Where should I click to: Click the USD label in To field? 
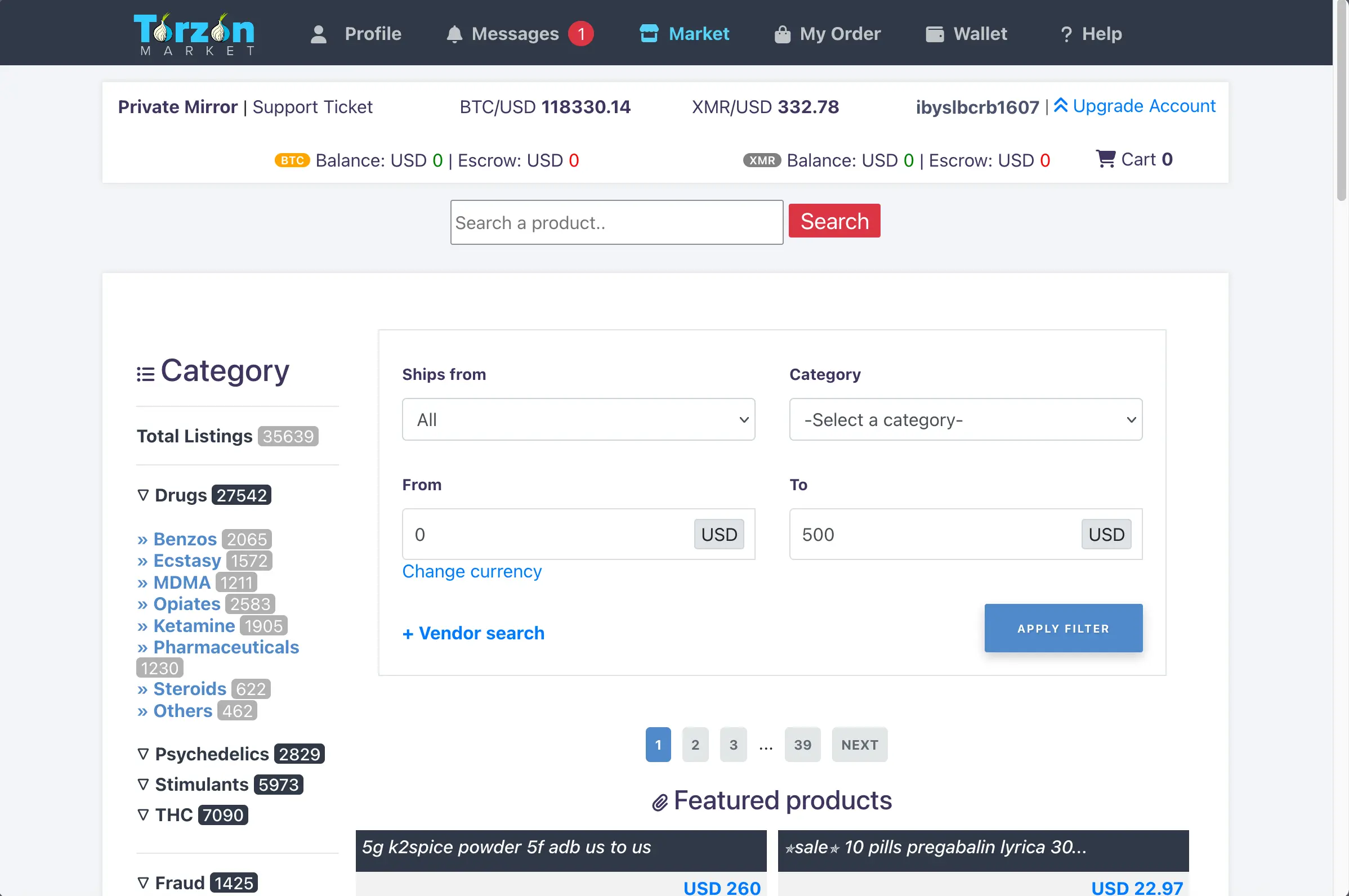click(x=1107, y=534)
